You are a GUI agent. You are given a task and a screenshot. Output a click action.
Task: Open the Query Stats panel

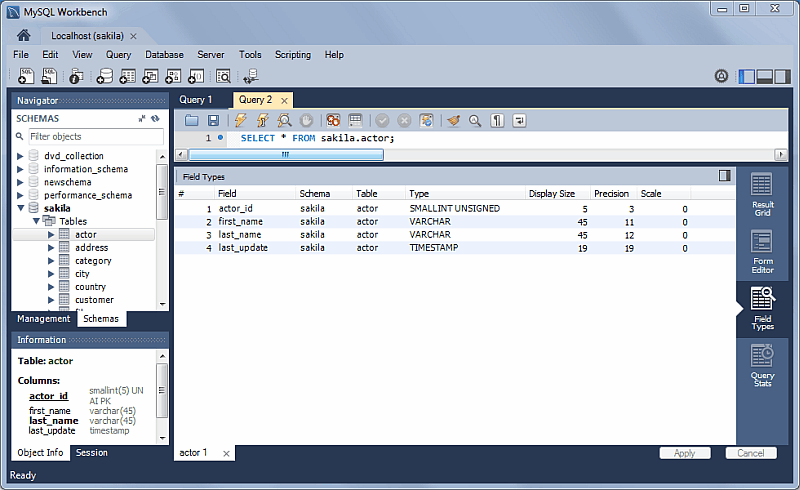pos(762,365)
